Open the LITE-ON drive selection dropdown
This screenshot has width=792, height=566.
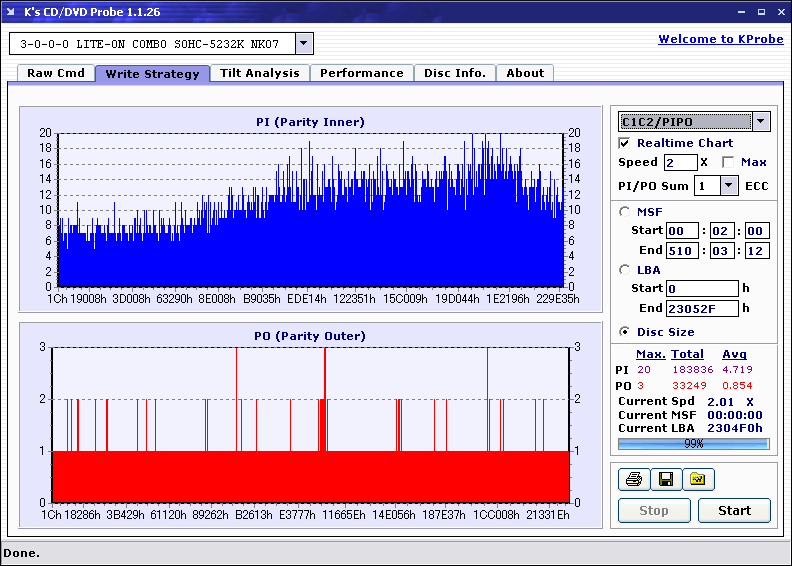pyautogui.click(x=305, y=44)
